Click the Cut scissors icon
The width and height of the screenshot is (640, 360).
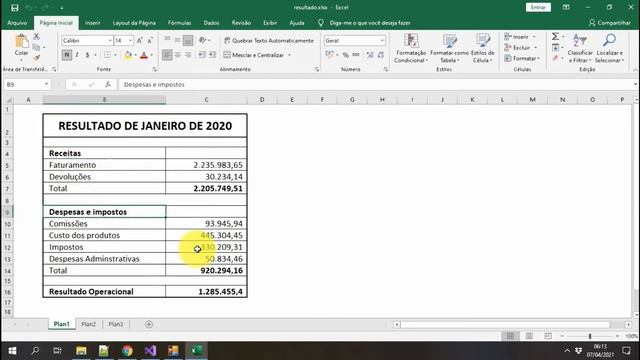pos(36,36)
